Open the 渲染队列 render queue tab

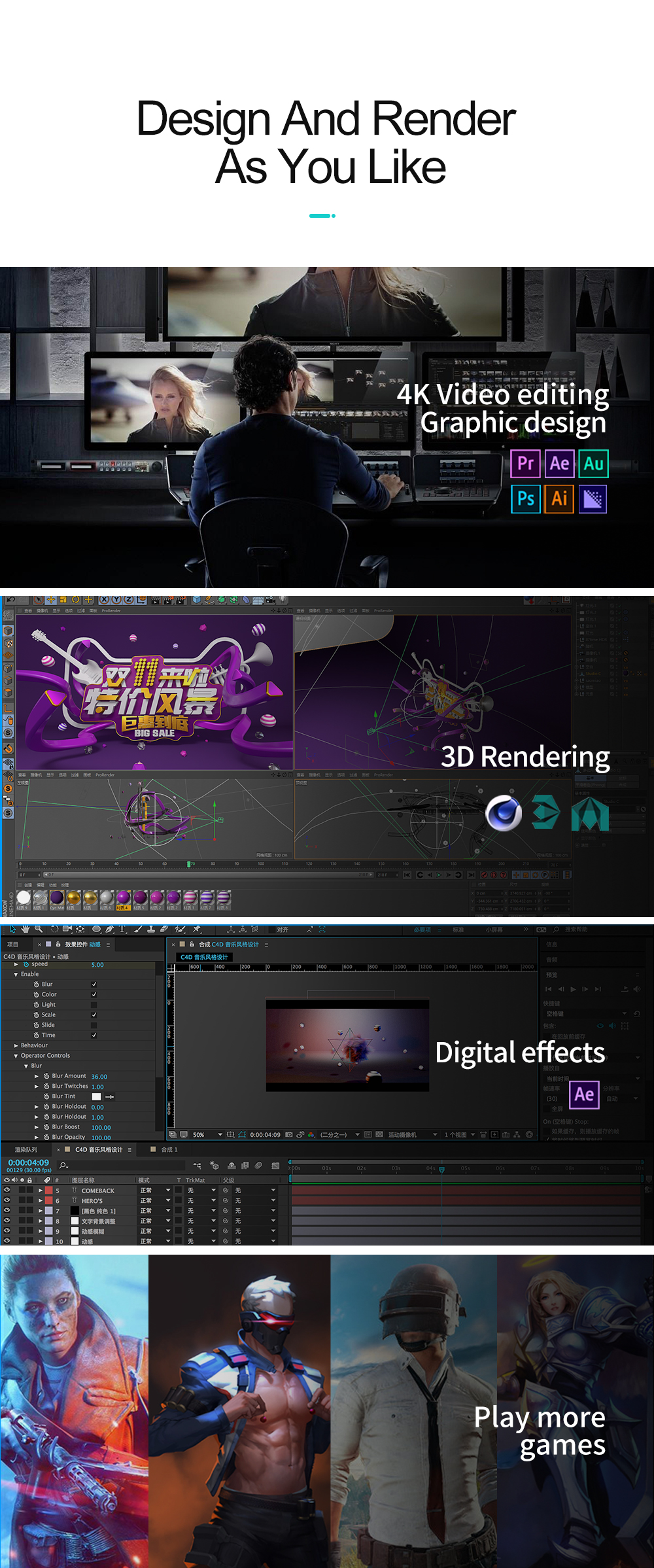click(x=26, y=1149)
